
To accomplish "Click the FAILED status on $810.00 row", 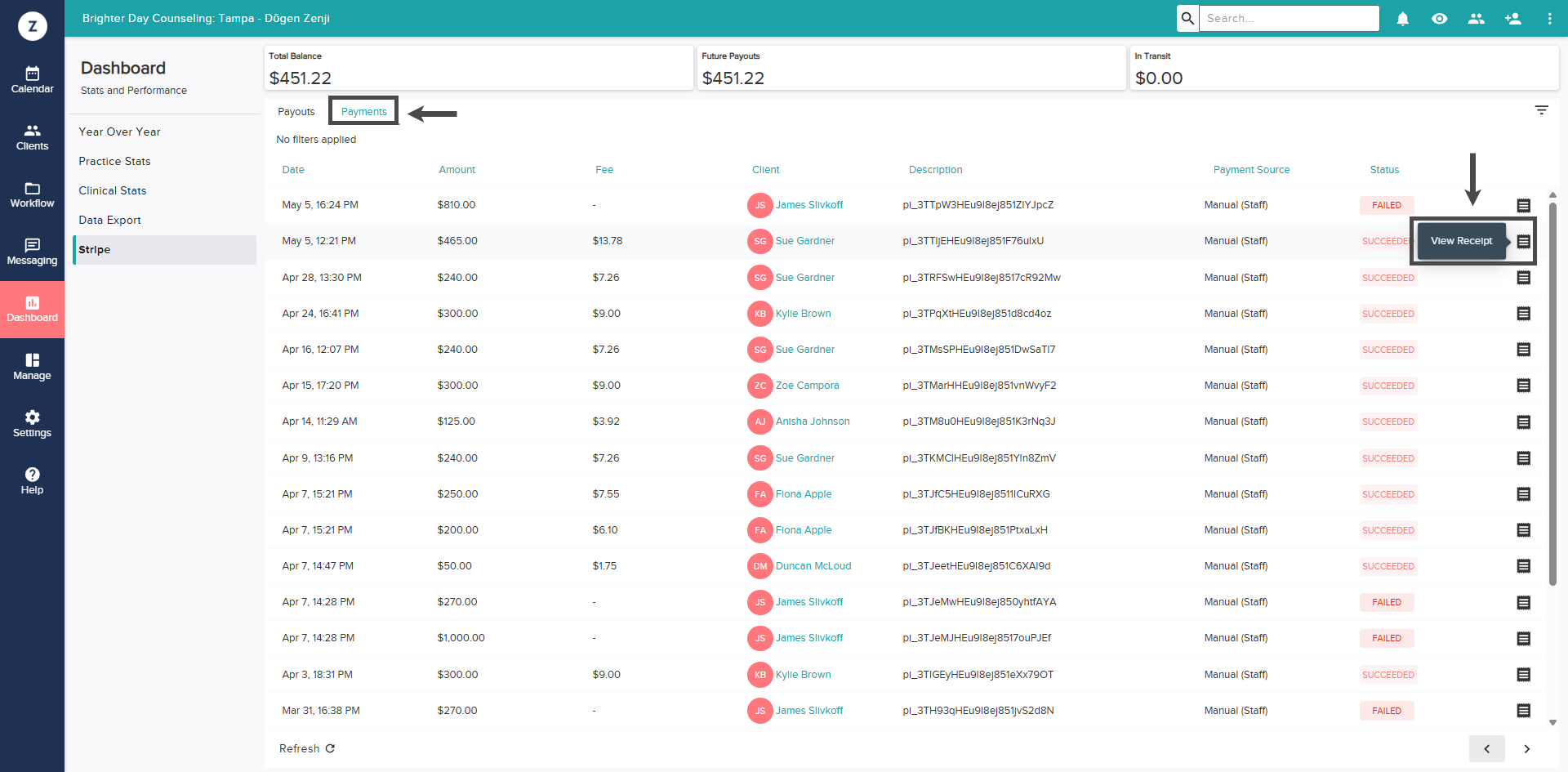I will [1387, 205].
